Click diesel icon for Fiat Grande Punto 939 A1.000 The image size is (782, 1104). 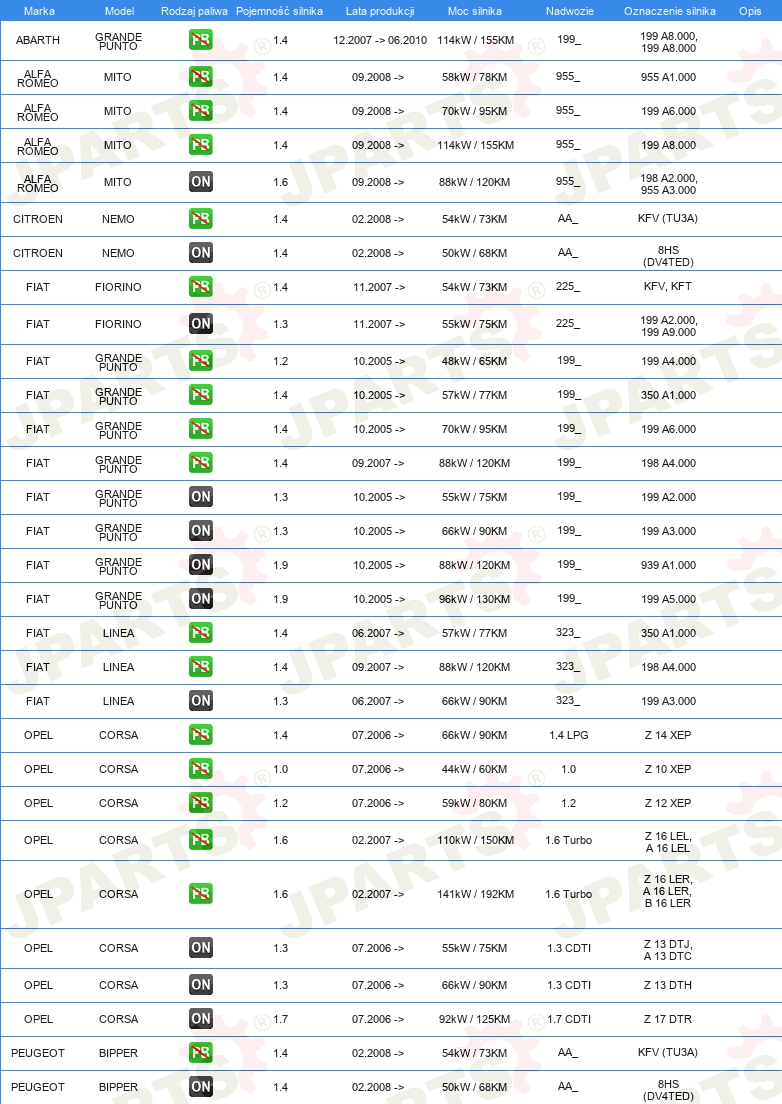pos(201,565)
